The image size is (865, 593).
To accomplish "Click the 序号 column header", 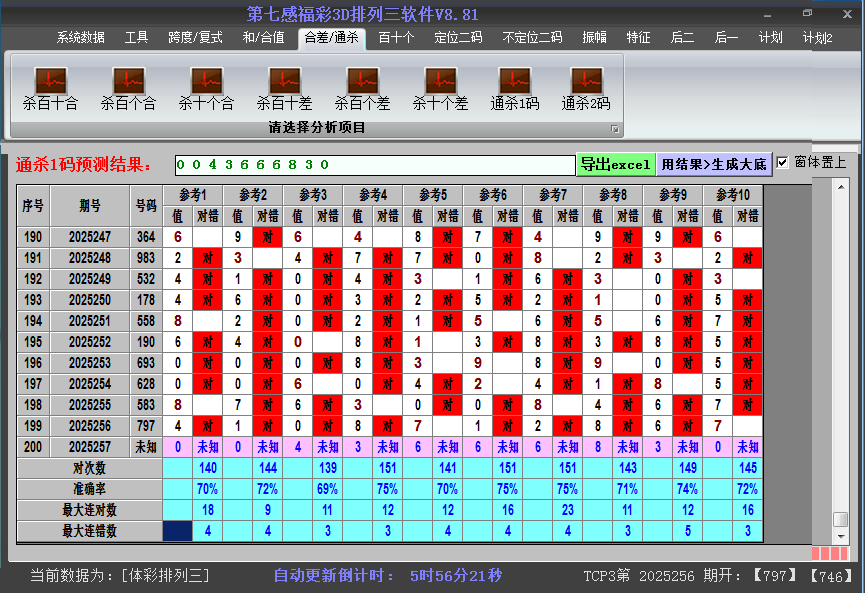I will pyautogui.click(x=33, y=206).
